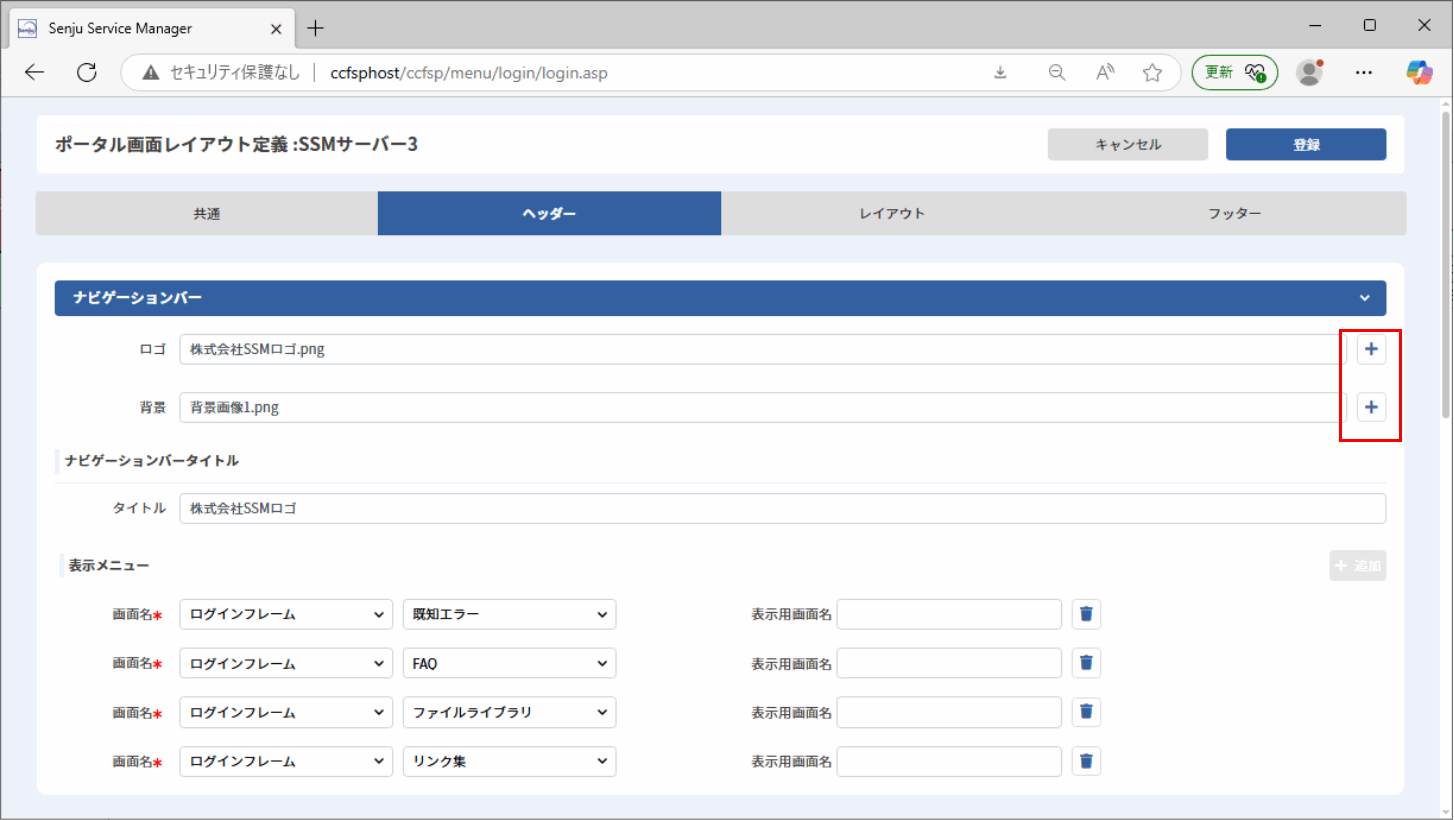Click the read aloud icon in address bar

click(1105, 72)
